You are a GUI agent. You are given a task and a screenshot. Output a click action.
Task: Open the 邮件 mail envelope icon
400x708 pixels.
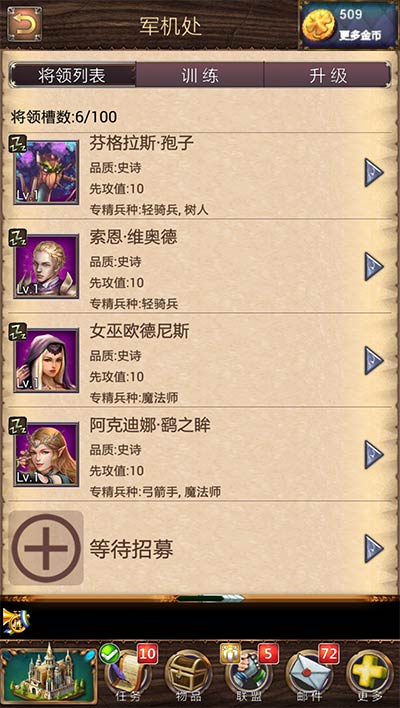(x=310, y=675)
